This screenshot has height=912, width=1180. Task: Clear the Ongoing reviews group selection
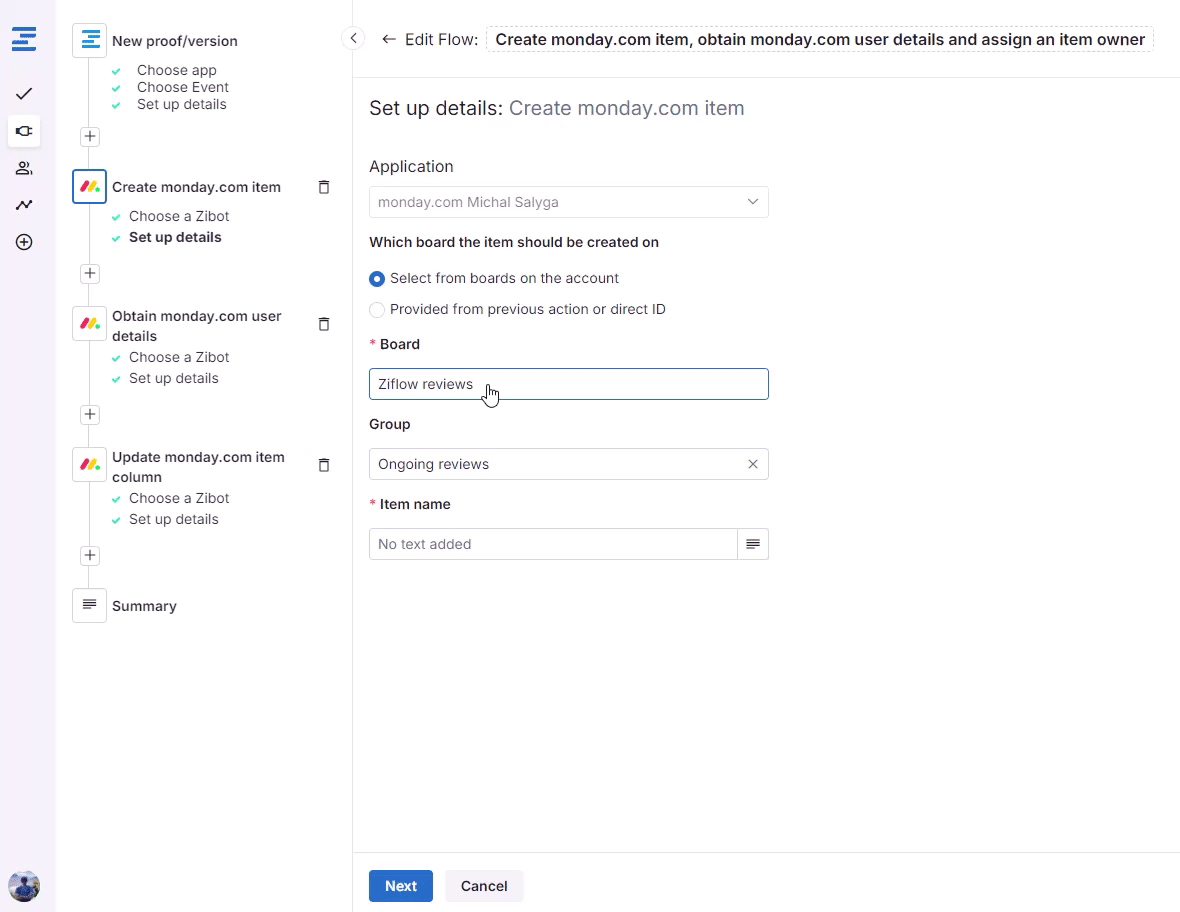[753, 464]
